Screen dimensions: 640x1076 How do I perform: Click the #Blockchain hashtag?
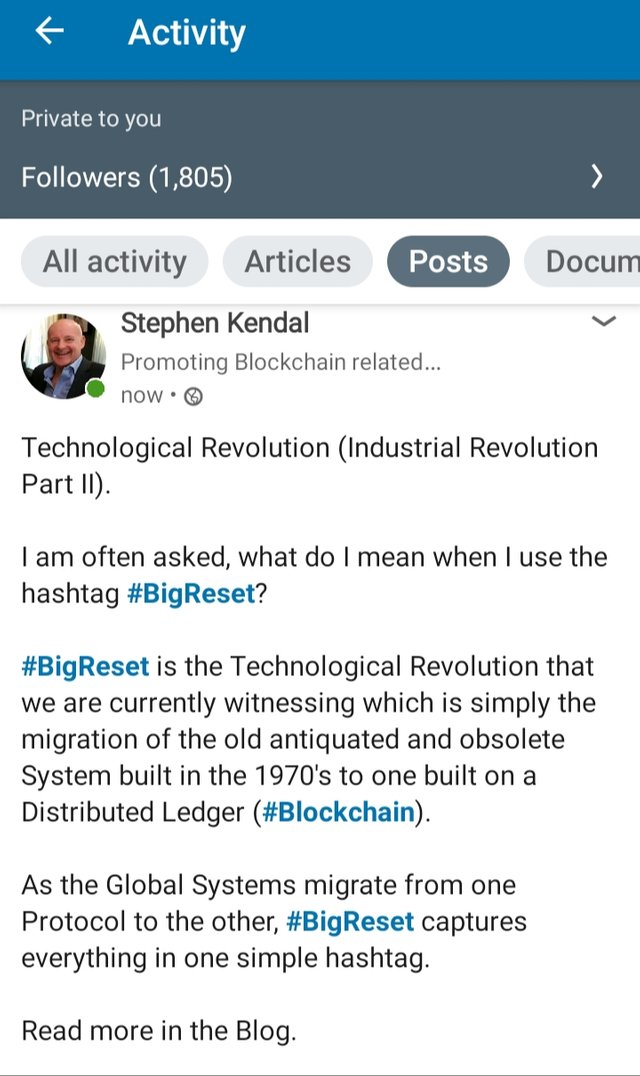click(x=338, y=811)
